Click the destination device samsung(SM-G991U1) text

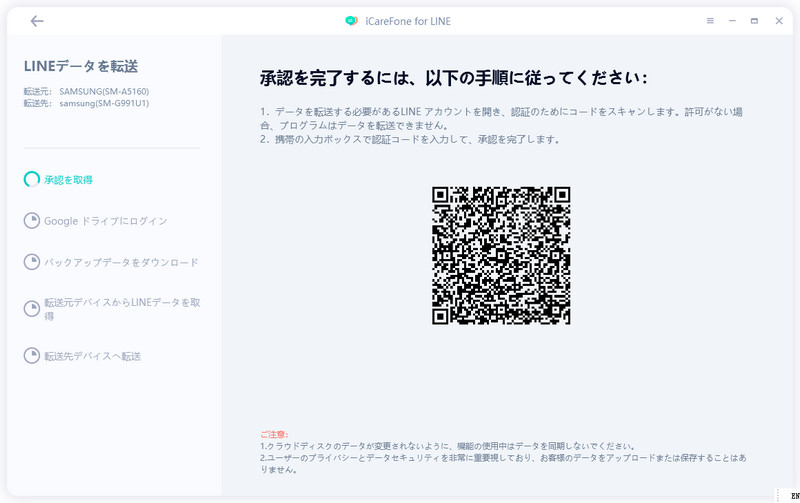[x=104, y=103]
